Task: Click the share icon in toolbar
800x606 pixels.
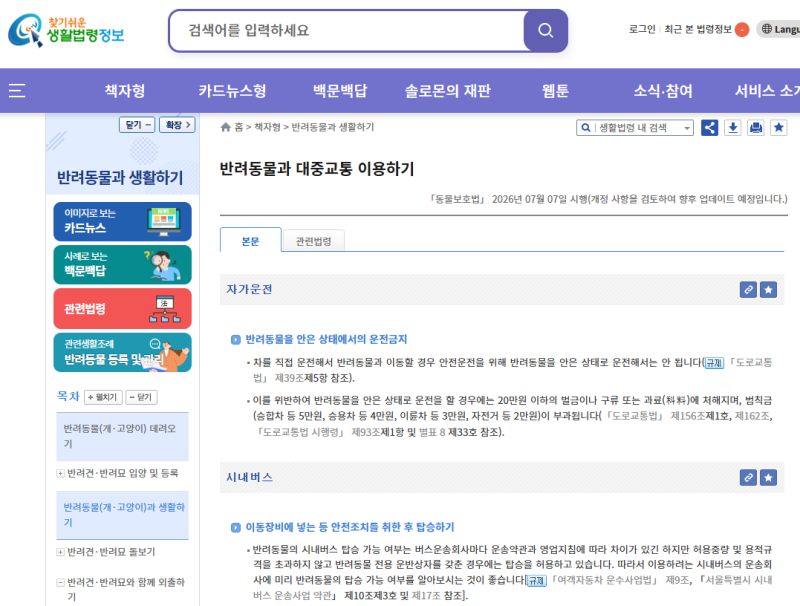Action: pos(709,128)
